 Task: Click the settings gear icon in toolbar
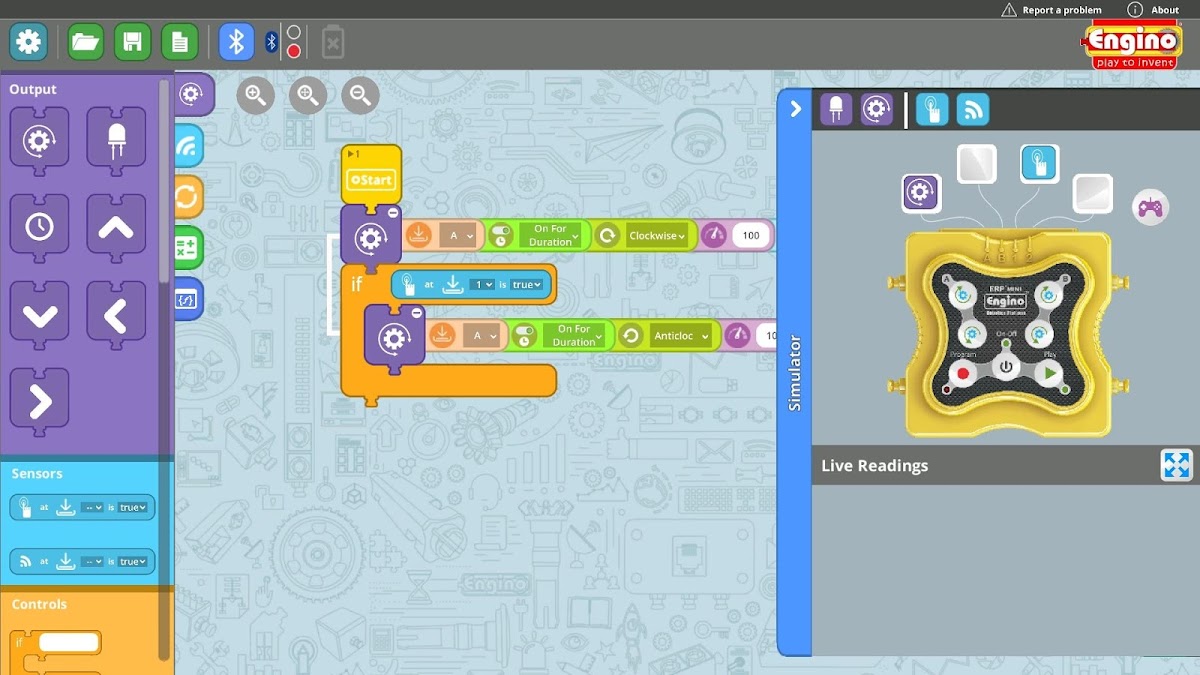(x=29, y=42)
